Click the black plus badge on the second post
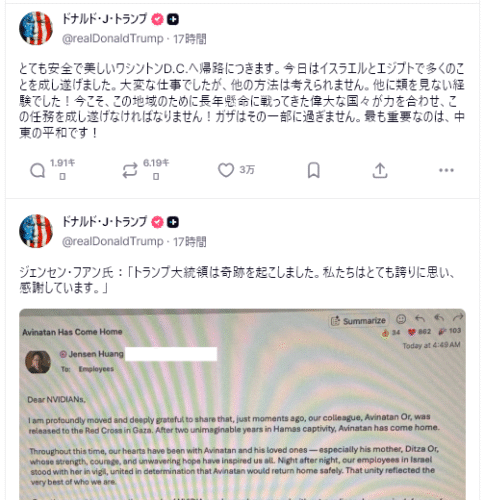Screen dimensions: 484x500 click(x=173, y=222)
